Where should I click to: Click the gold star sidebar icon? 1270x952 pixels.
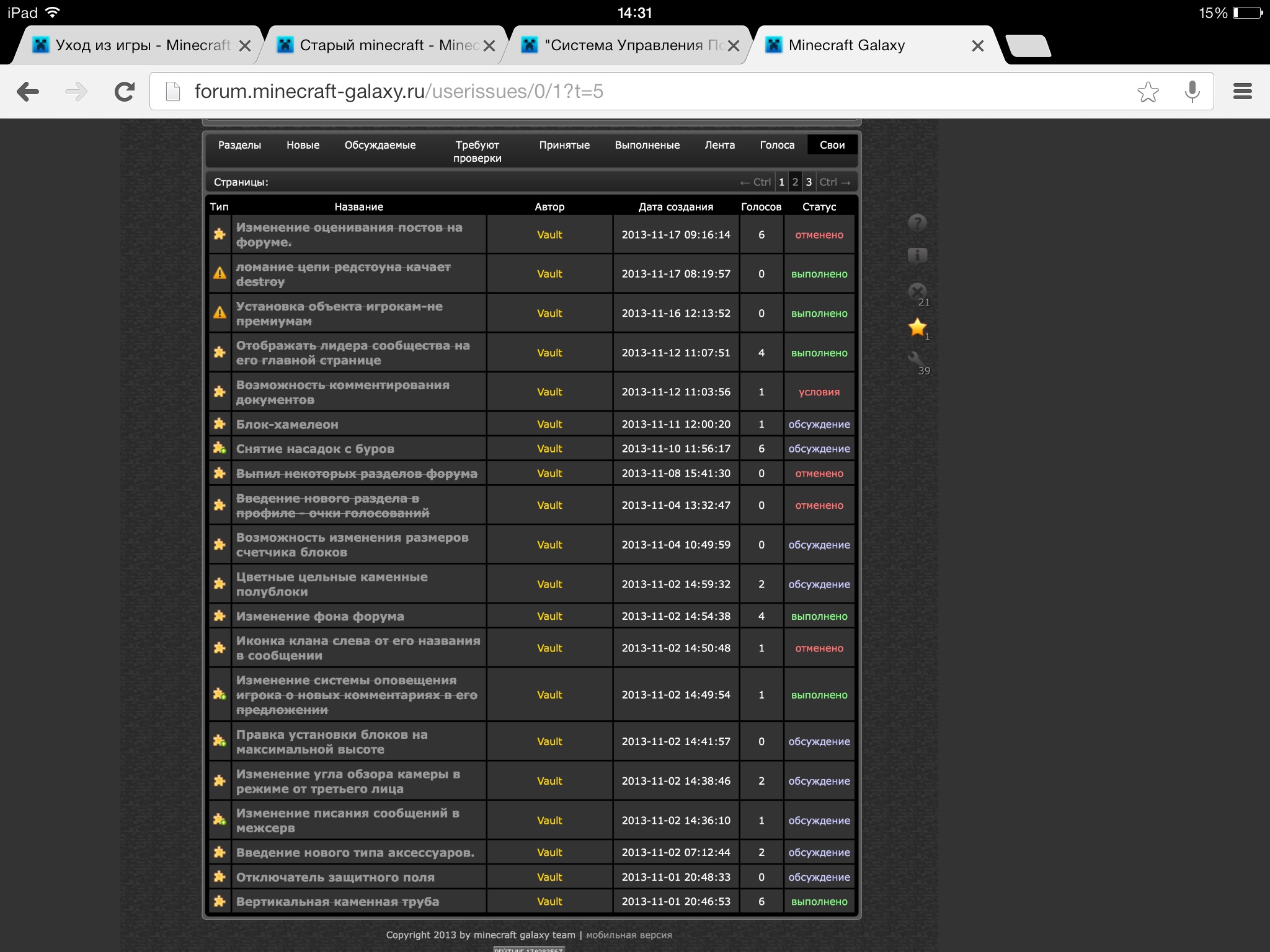917,327
